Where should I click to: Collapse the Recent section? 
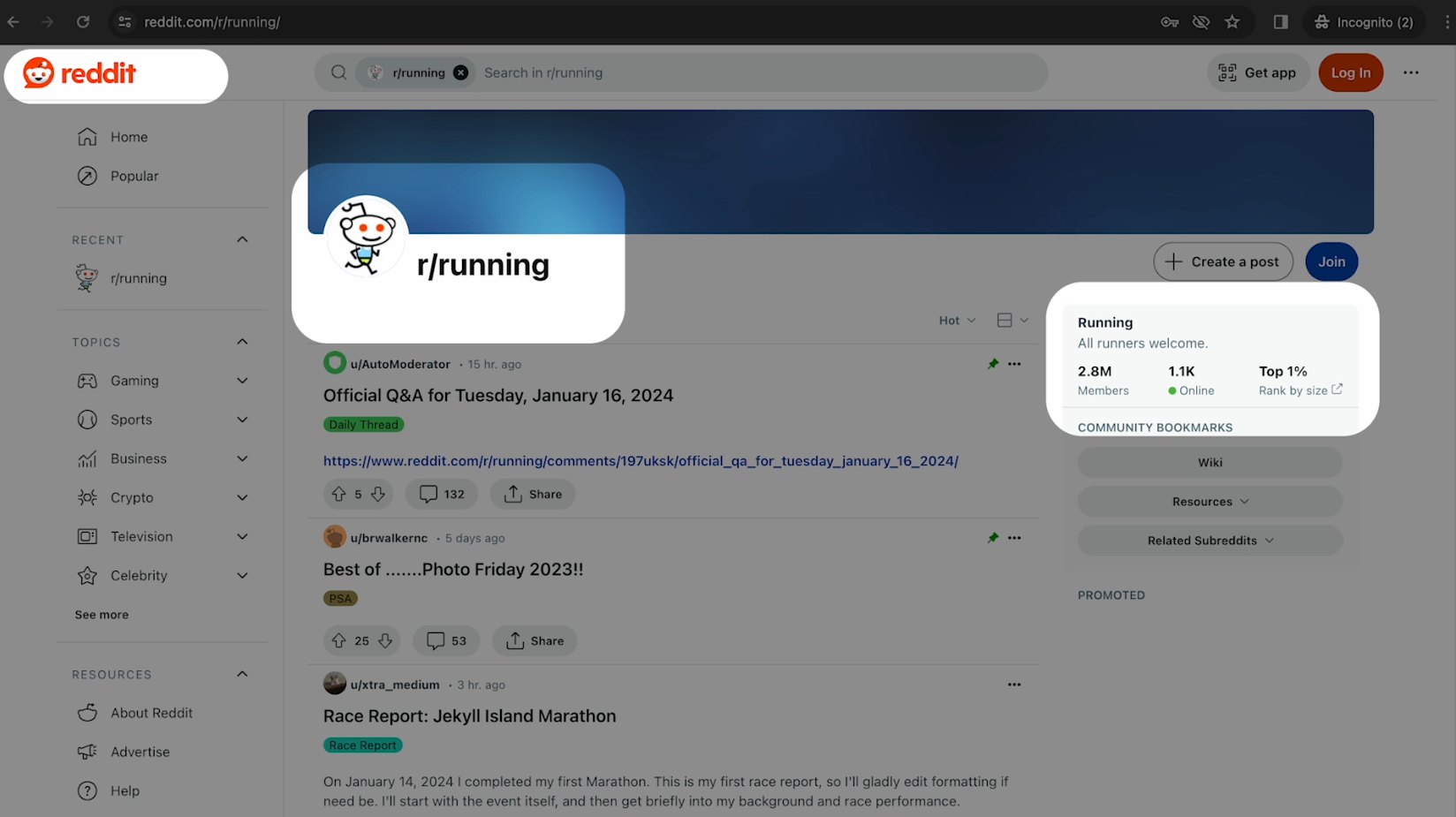pyautogui.click(x=242, y=239)
